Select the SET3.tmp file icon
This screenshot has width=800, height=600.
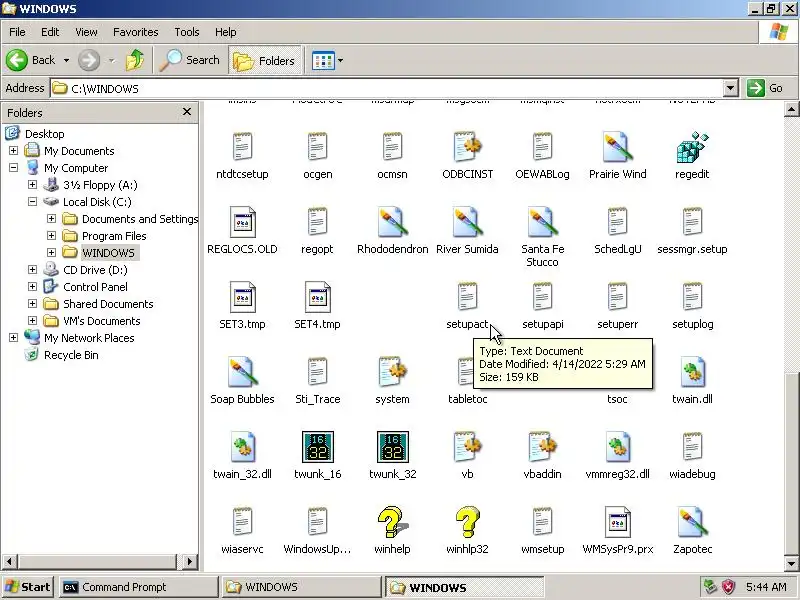click(242, 297)
